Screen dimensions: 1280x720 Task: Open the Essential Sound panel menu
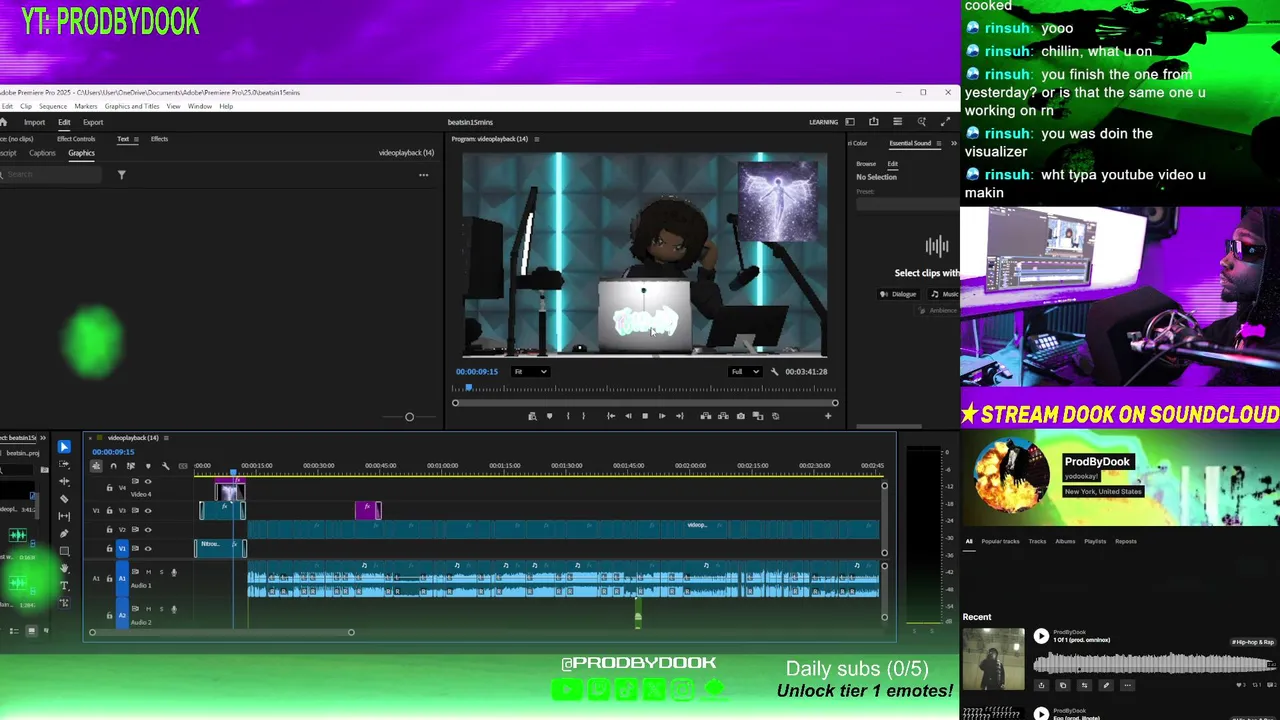940,143
